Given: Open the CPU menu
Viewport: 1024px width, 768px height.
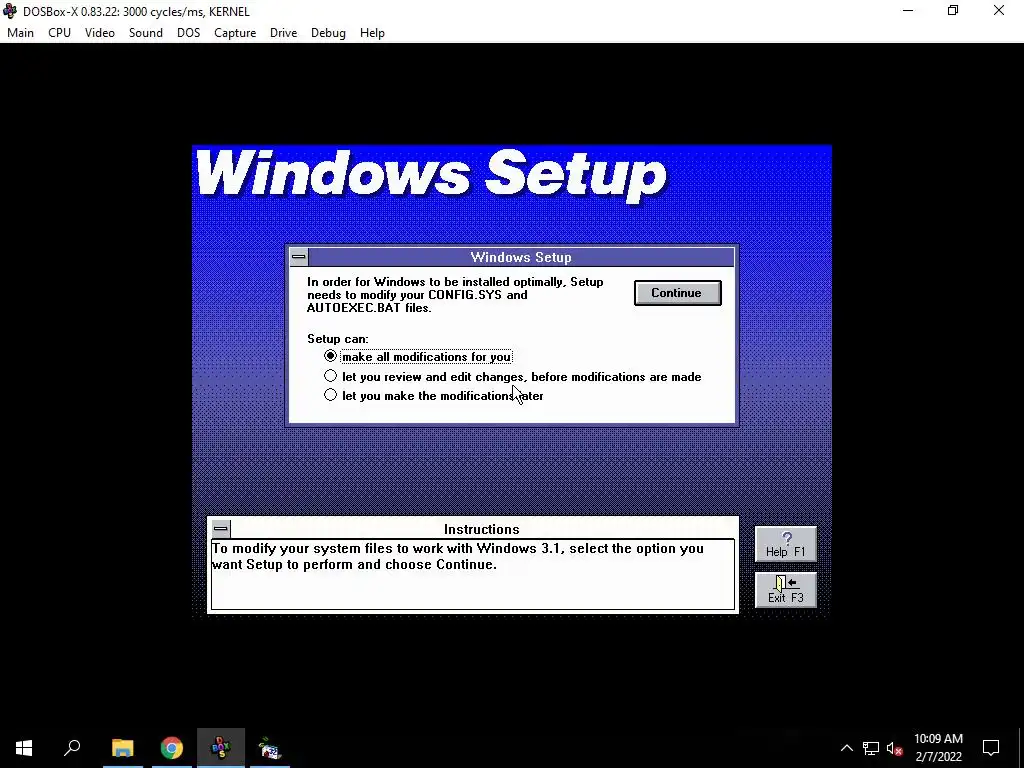Looking at the screenshot, I should [x=59, y=33].
